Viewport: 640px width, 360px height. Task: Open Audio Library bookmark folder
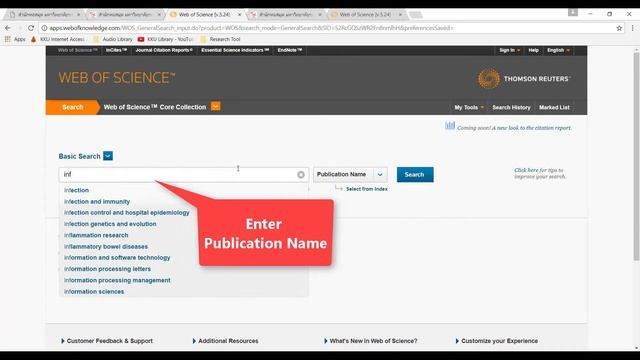113,39
